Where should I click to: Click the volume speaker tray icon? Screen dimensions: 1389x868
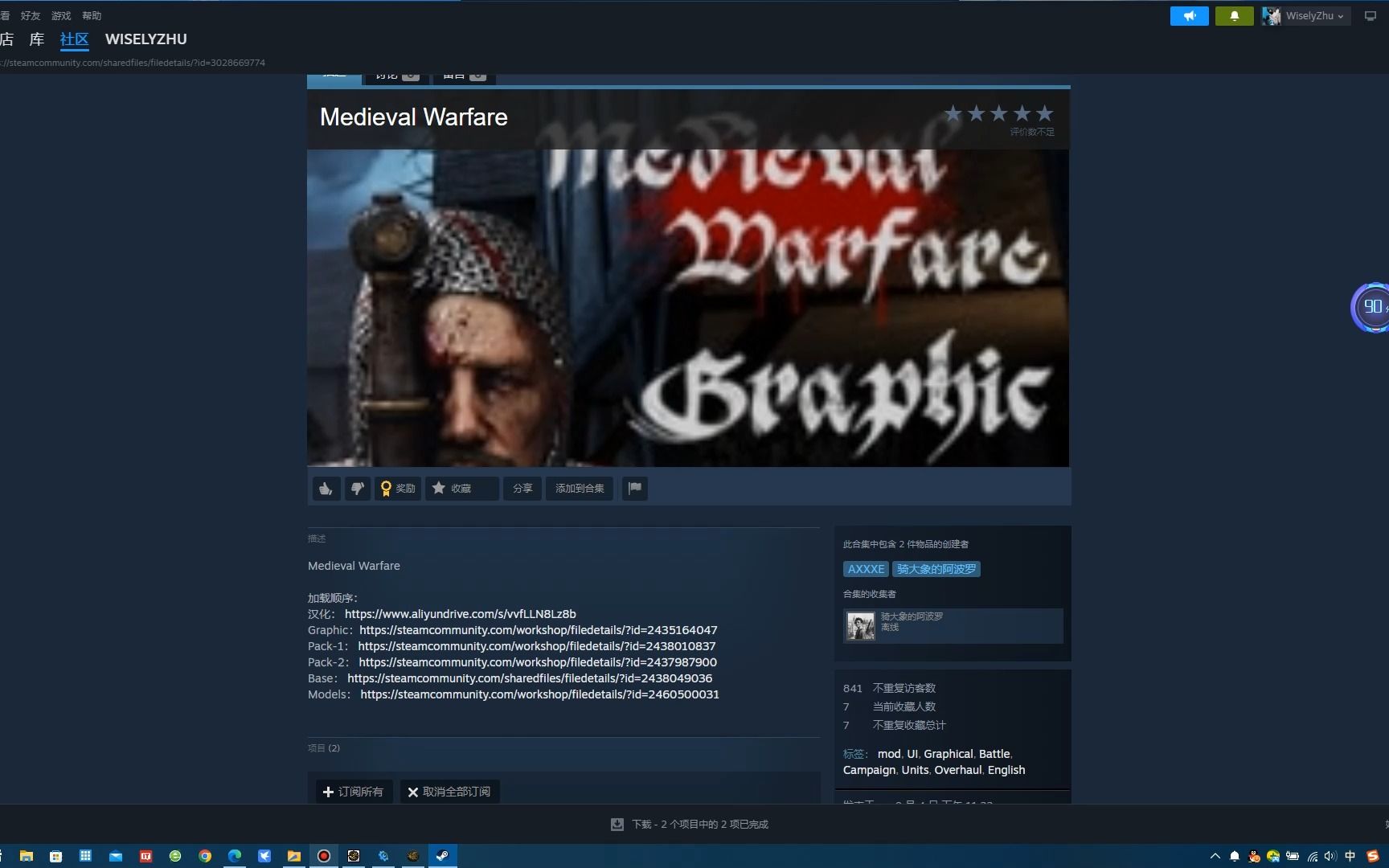pyautogui.click(x=1331, y=856)
